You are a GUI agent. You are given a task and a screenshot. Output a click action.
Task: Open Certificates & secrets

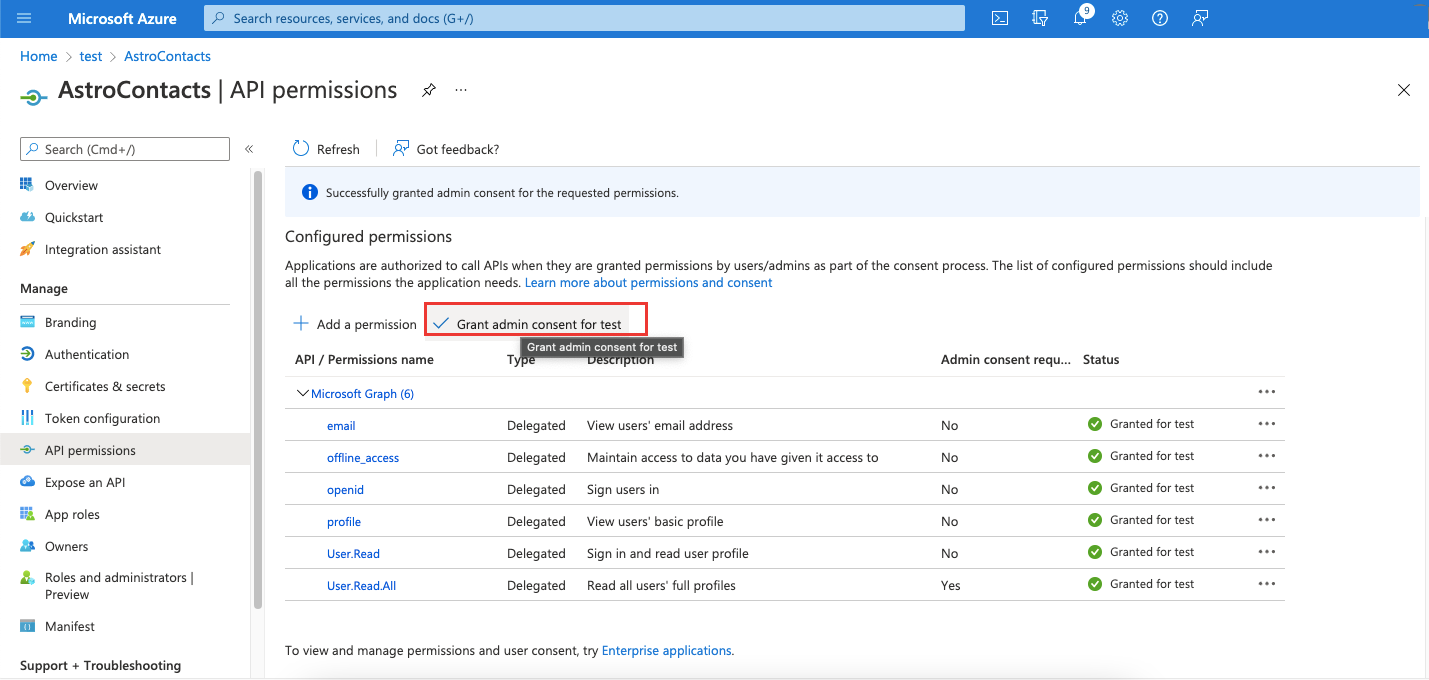click(x=105, y=386)
